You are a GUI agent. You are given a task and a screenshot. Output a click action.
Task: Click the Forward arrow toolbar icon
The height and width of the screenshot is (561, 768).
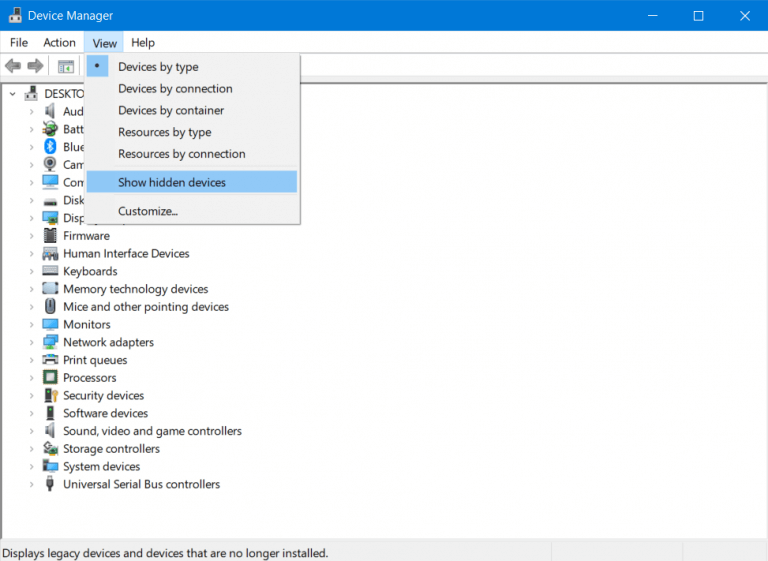pyautogui.click(x=35, y=66)
